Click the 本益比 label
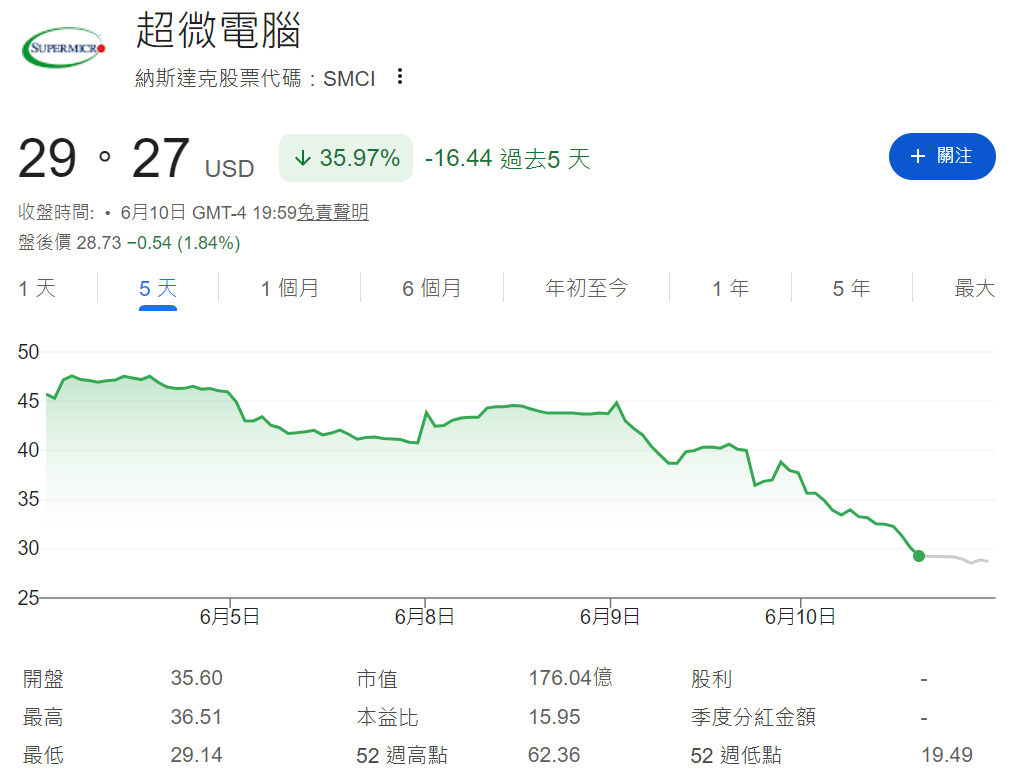The height and width of the screenshot is (774, 1011). click(388, 717)
